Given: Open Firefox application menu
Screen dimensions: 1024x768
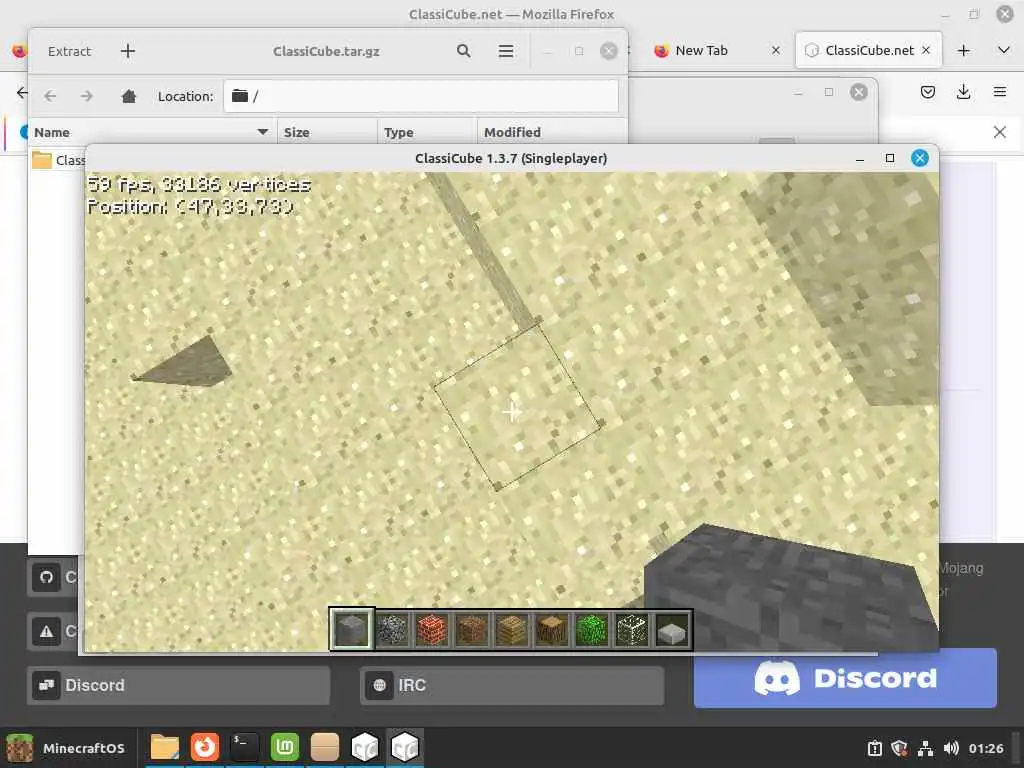Looking at the screenshot, I should tap(1000, 92).
